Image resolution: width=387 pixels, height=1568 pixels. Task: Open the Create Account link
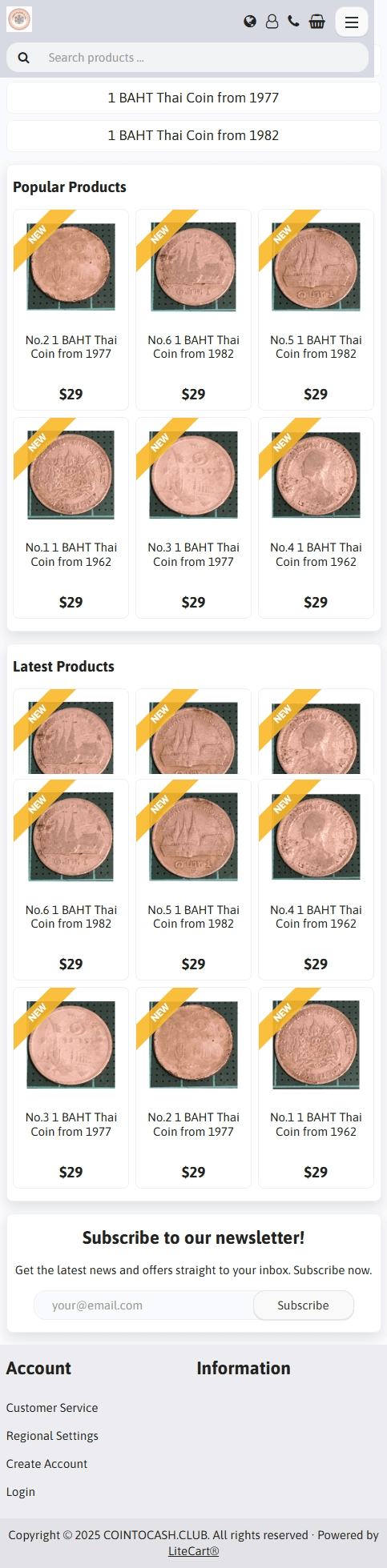tap(46, 1463)
